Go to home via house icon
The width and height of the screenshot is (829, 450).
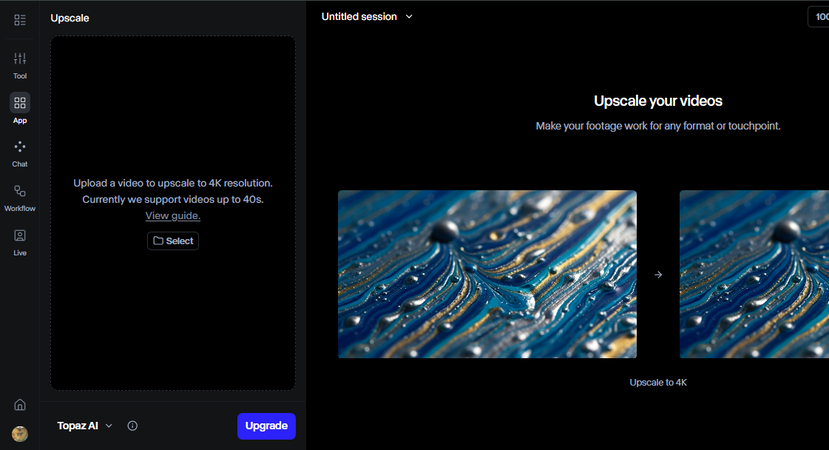tap(20, 405)
